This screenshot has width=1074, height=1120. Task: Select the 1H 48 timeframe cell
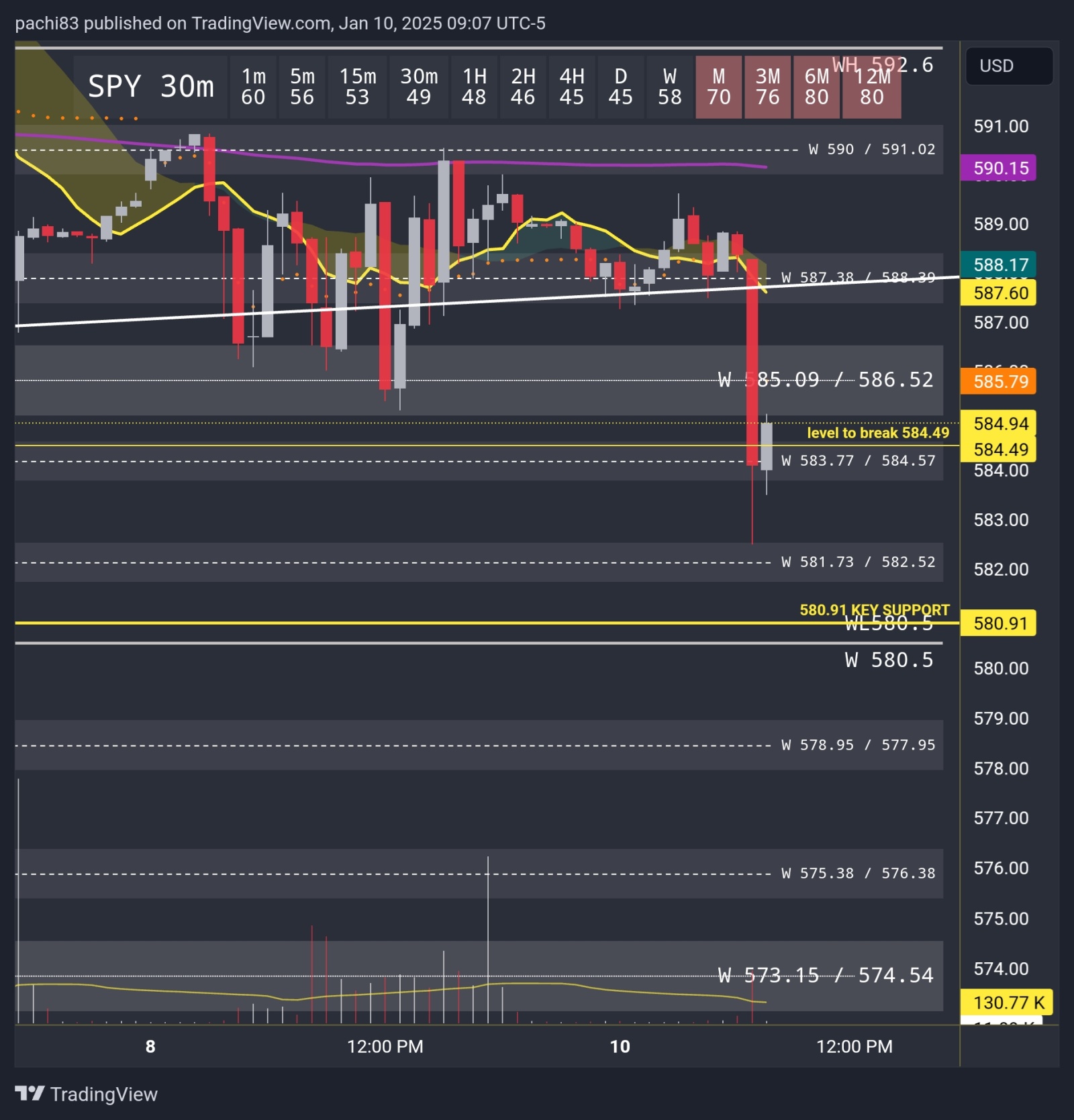click(x=474, y=87)
